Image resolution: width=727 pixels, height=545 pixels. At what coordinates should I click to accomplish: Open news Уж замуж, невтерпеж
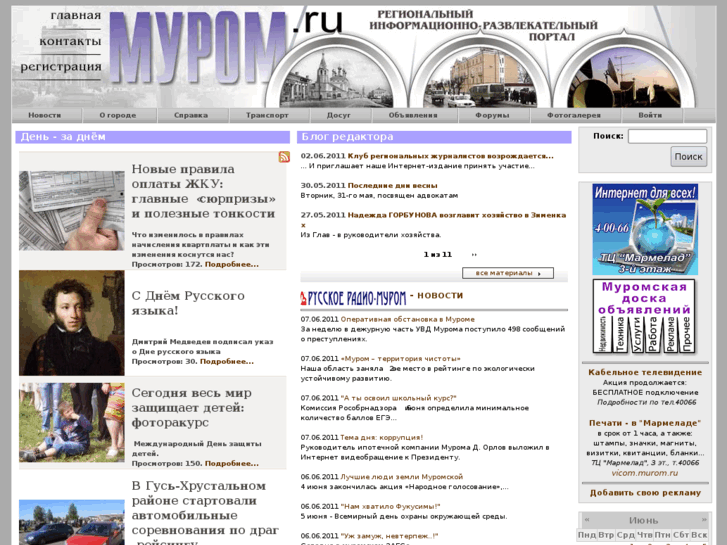(389, 536)
